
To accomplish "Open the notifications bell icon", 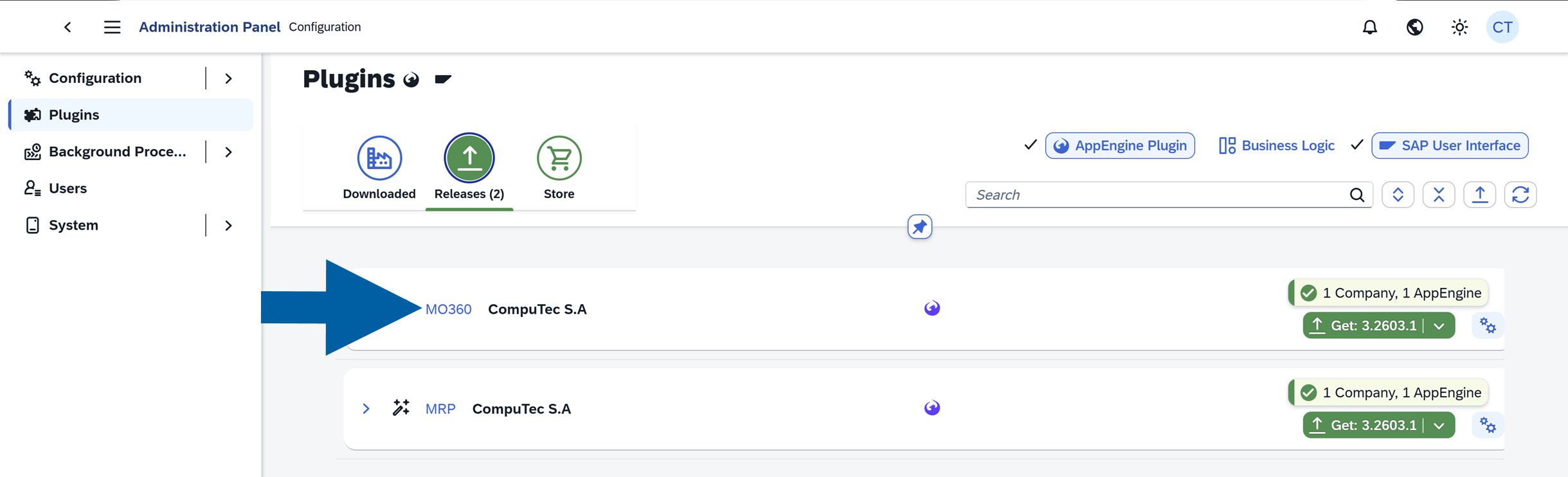I will click(x=1370, y=27).
